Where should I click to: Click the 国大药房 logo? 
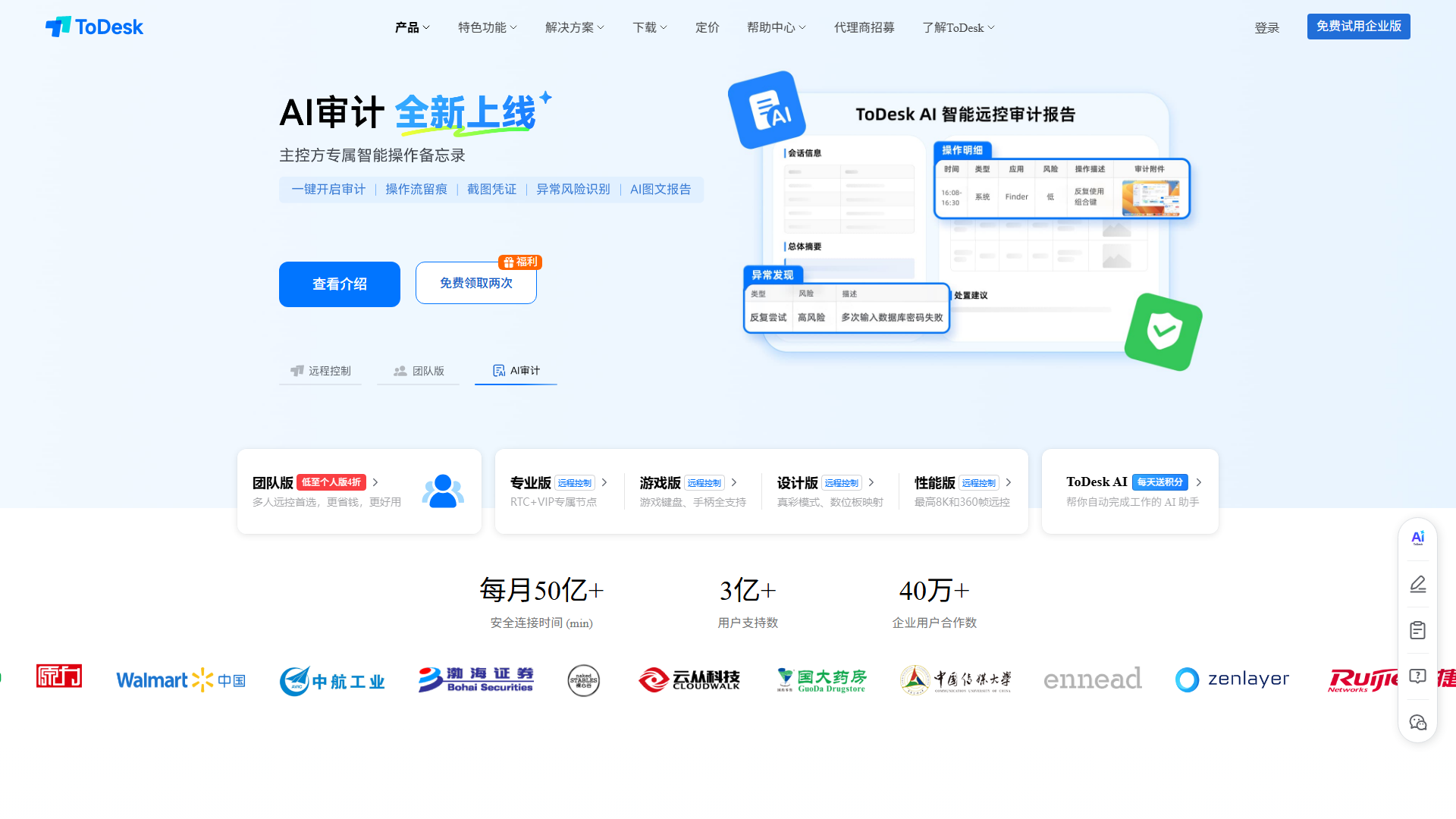pyautogui.click(x=822, y=680)
